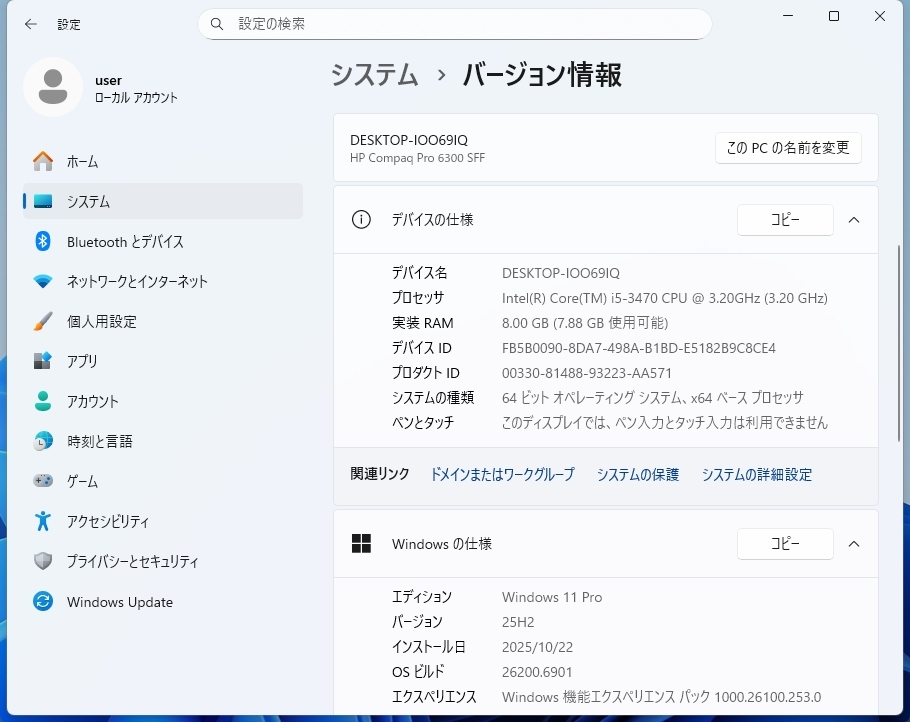Viewport: 910px width, 722px height.
Task: Copy device specs with コピー button
Action: (785, 220)
